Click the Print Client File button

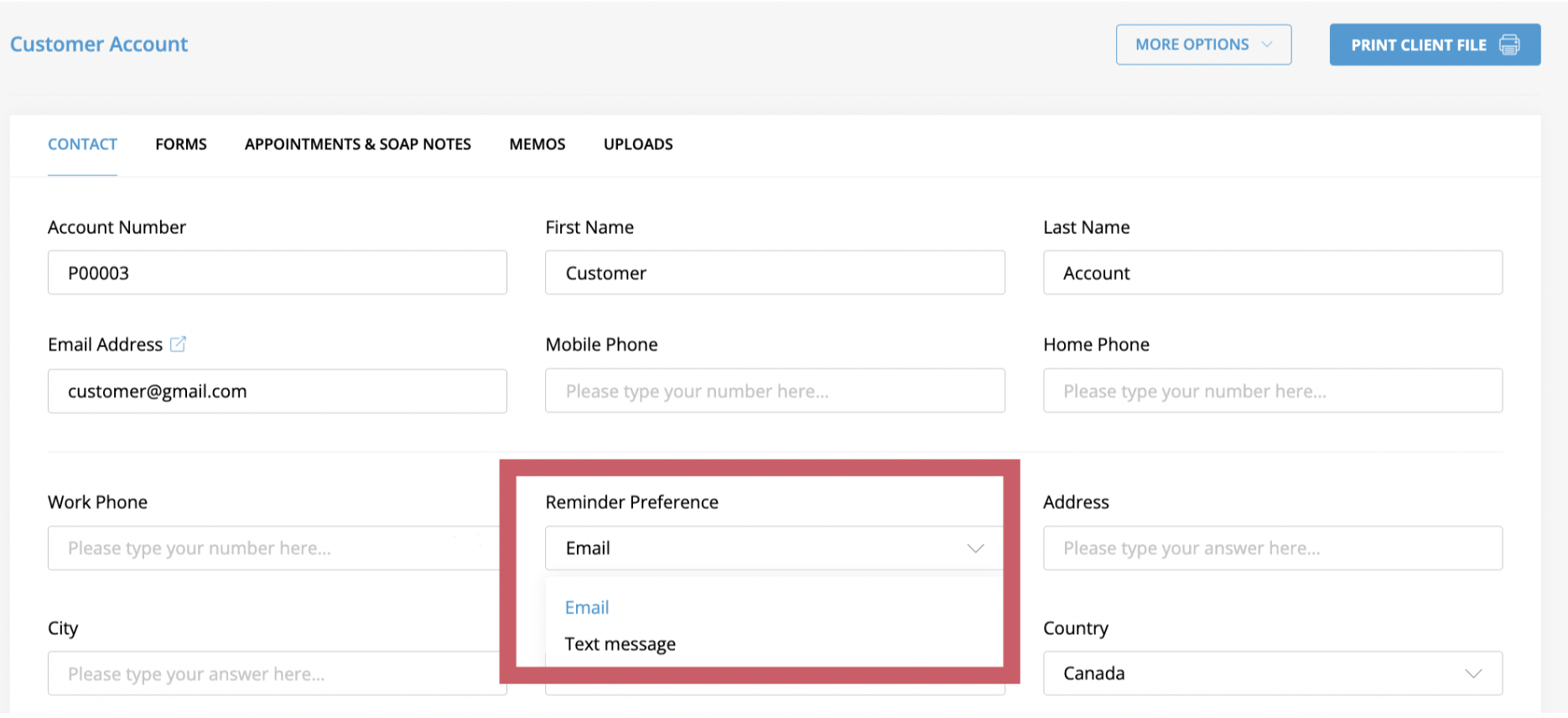tap(1435, 44)
